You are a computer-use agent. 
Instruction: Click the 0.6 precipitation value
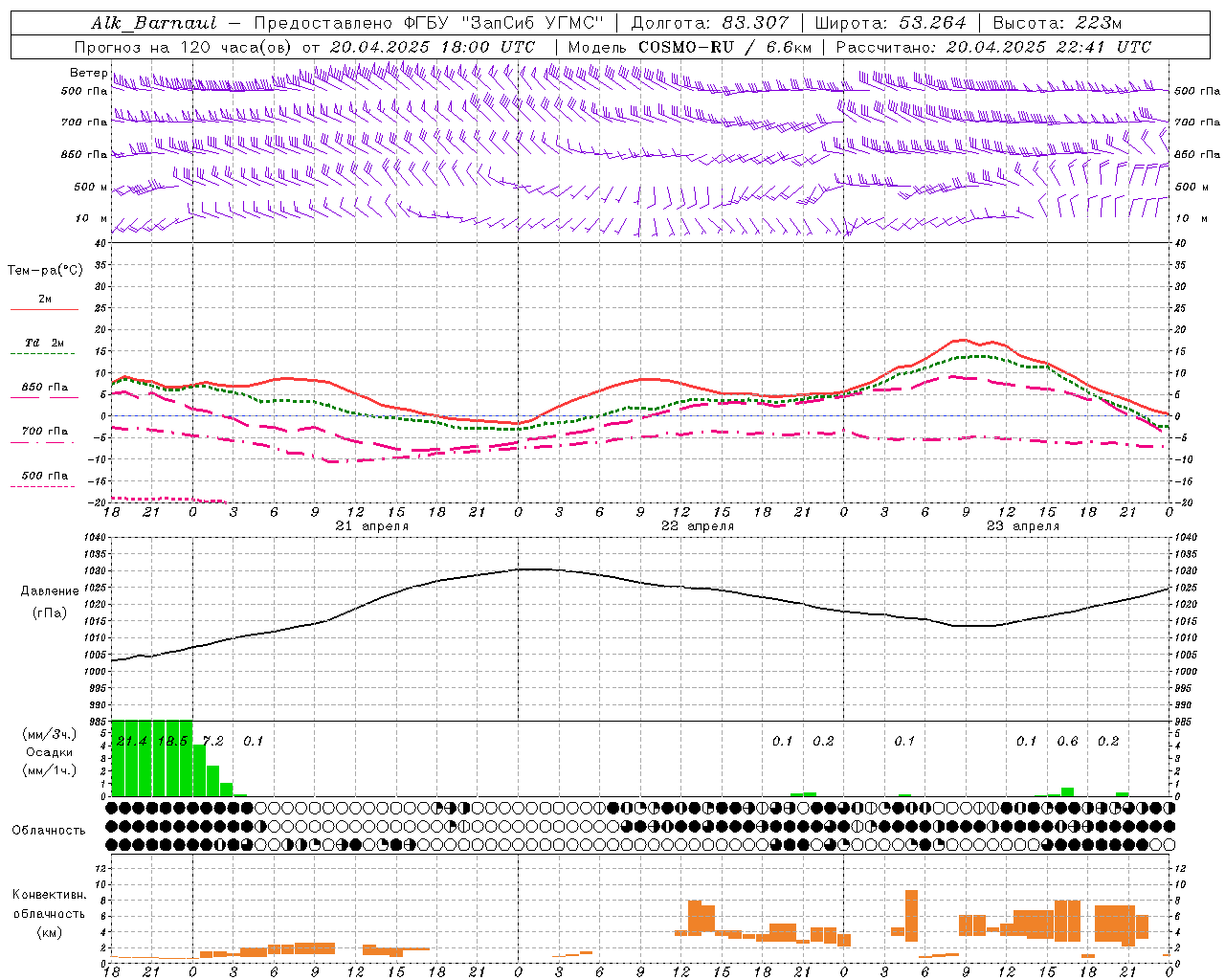pyautogui.click(x=1068, y=742)
